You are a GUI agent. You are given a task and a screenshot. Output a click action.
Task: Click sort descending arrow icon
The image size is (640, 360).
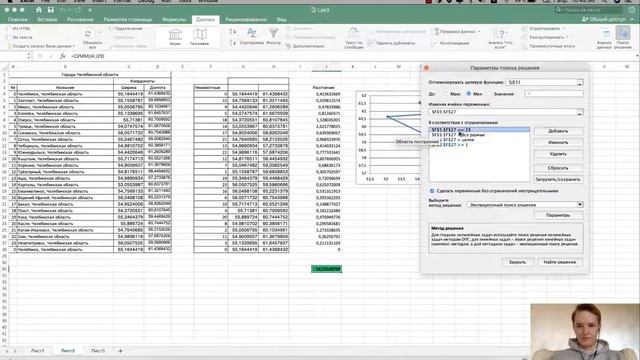[x=233, y=42]
